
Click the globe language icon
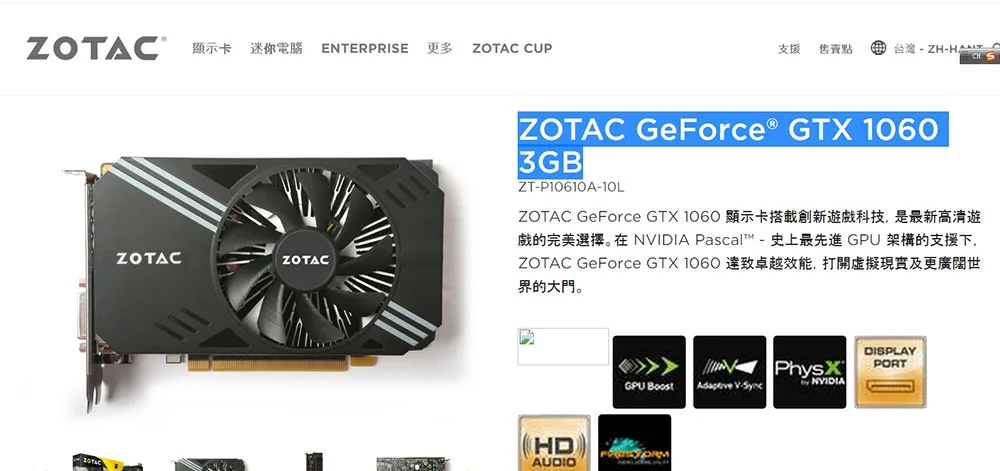click(878, 48)
